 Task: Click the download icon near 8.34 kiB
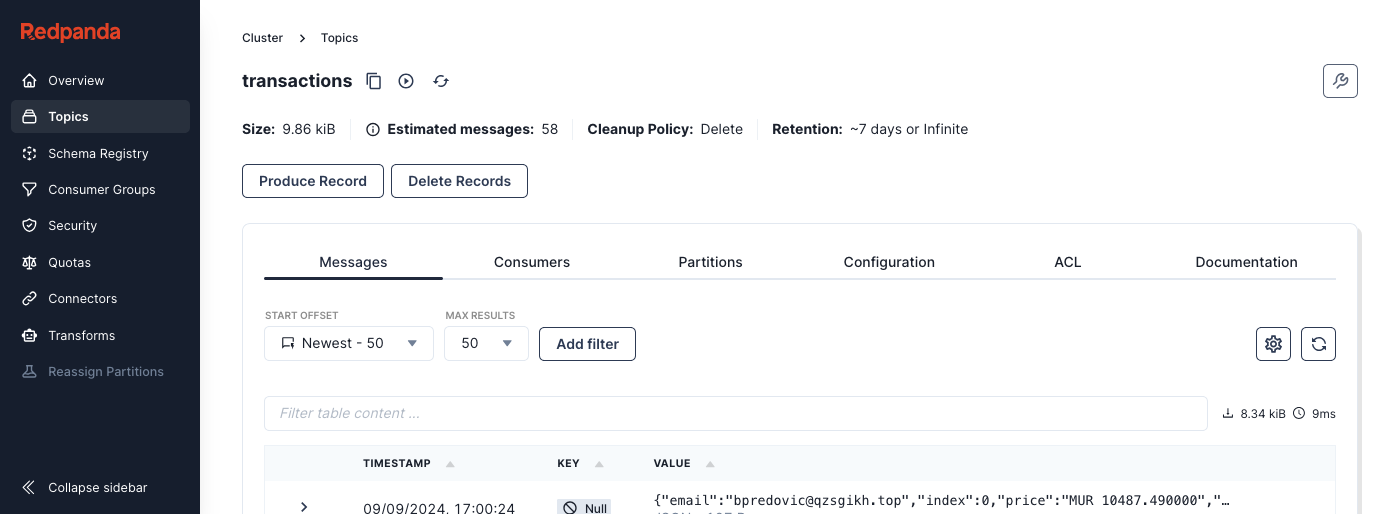(x=1228, y=413)
